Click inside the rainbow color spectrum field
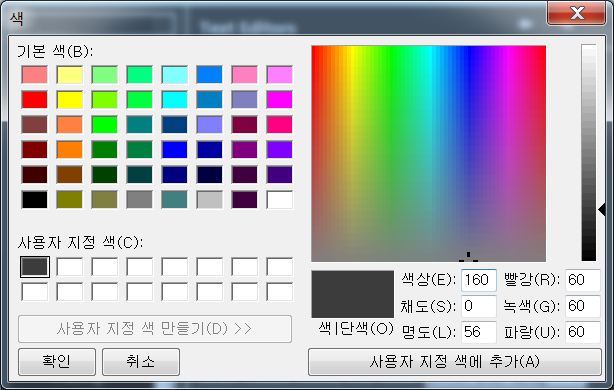This screenshot has width=614, height=390. coord(428,153)
